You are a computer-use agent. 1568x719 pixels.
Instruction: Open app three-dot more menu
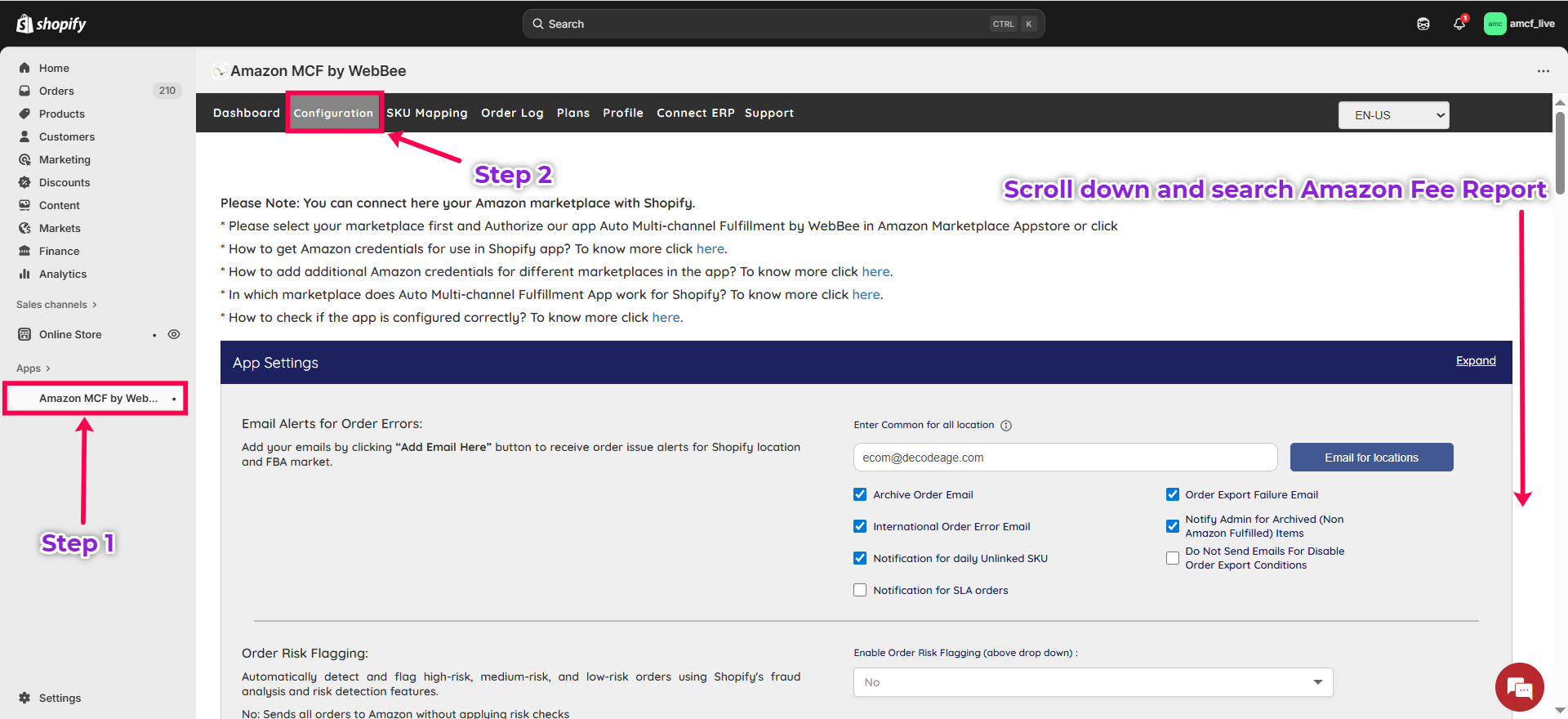click(x=1543, y=71)
